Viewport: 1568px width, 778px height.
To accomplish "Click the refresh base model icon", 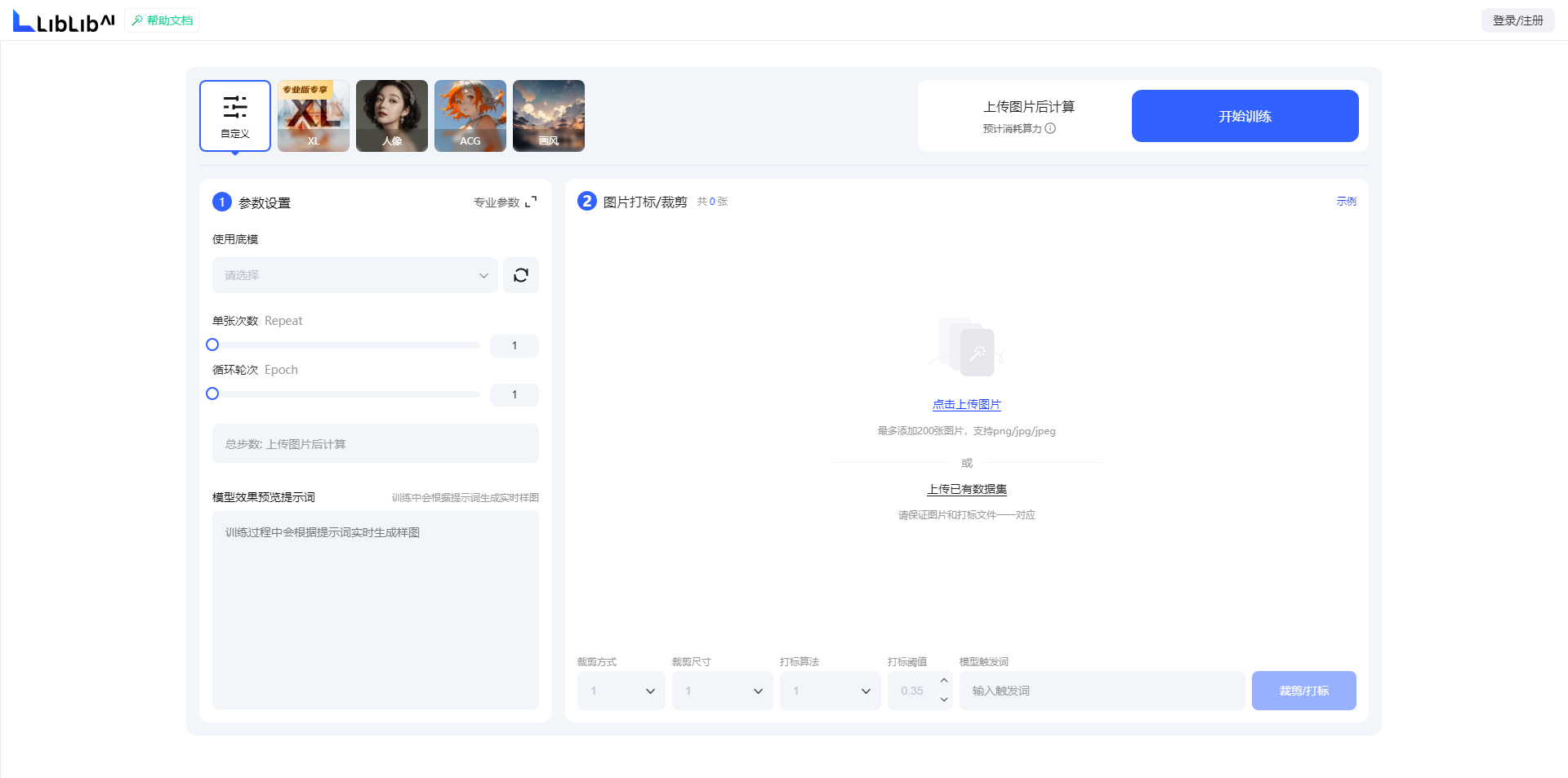I will tap(521, 275).
